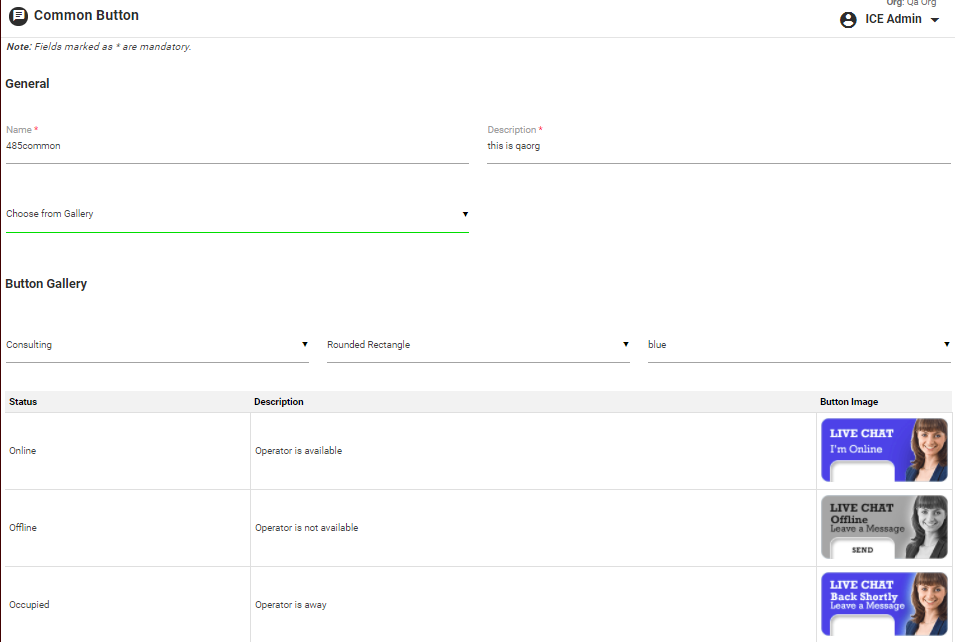Screen dimensions: 955x642
Task: Click the Description column header
Action: [279, 402]
